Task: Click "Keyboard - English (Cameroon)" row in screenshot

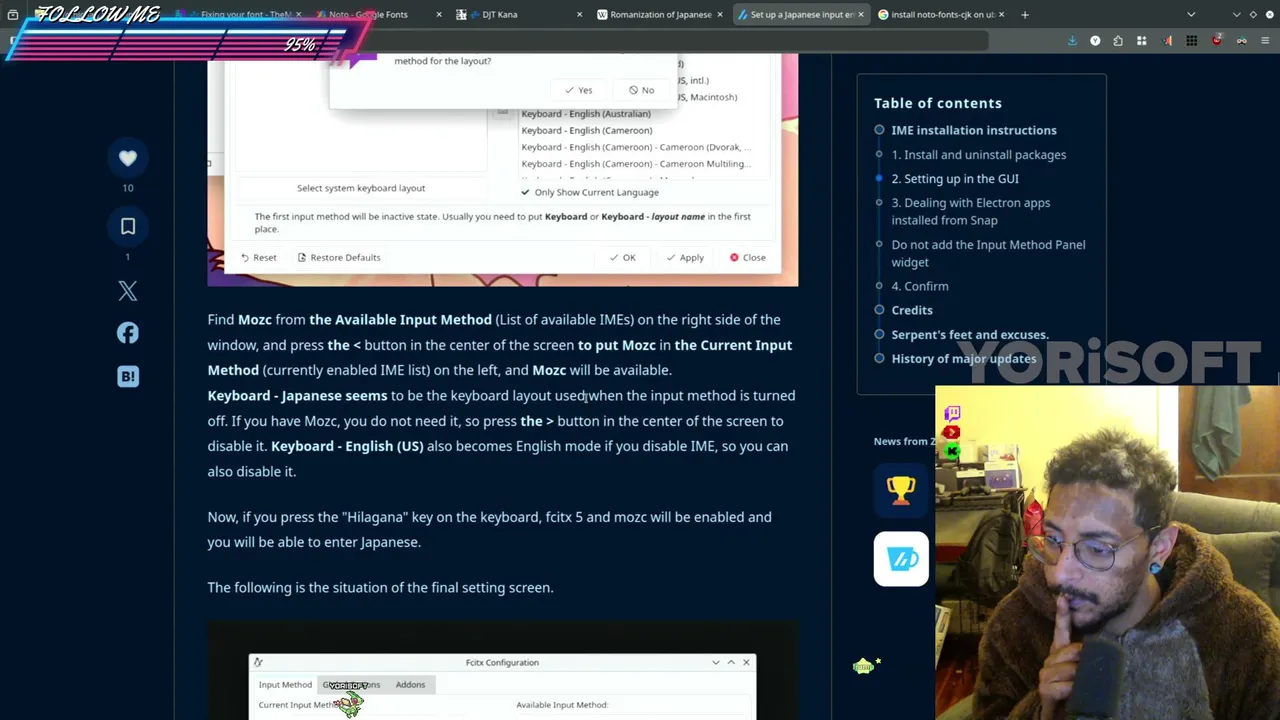Action: click(x=587, y=131)
